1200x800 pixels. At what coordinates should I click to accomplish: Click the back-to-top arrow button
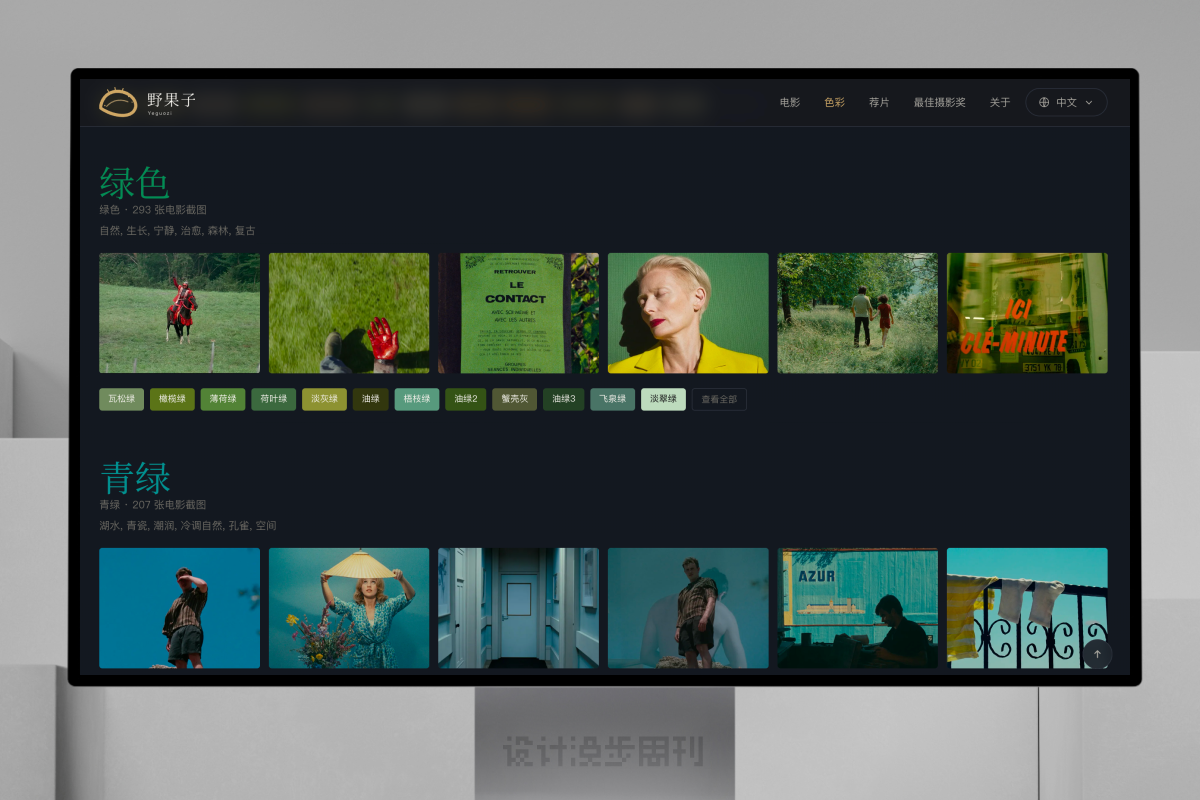pyautogui.click(x=1097, y=654)
